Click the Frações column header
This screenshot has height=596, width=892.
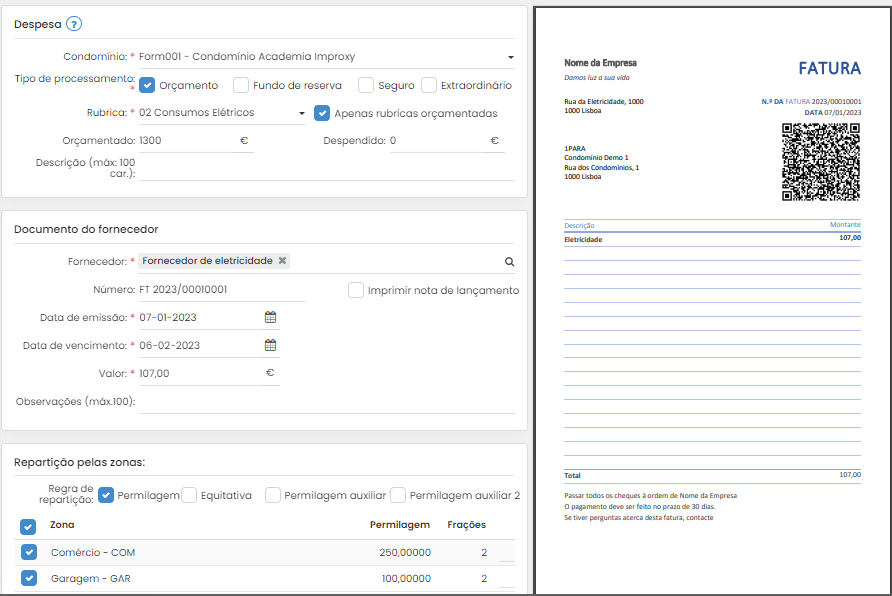466,524
